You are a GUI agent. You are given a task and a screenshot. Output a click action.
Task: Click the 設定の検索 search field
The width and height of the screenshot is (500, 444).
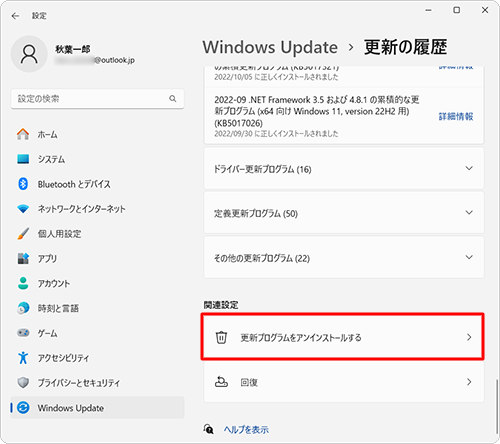(97, 99)
